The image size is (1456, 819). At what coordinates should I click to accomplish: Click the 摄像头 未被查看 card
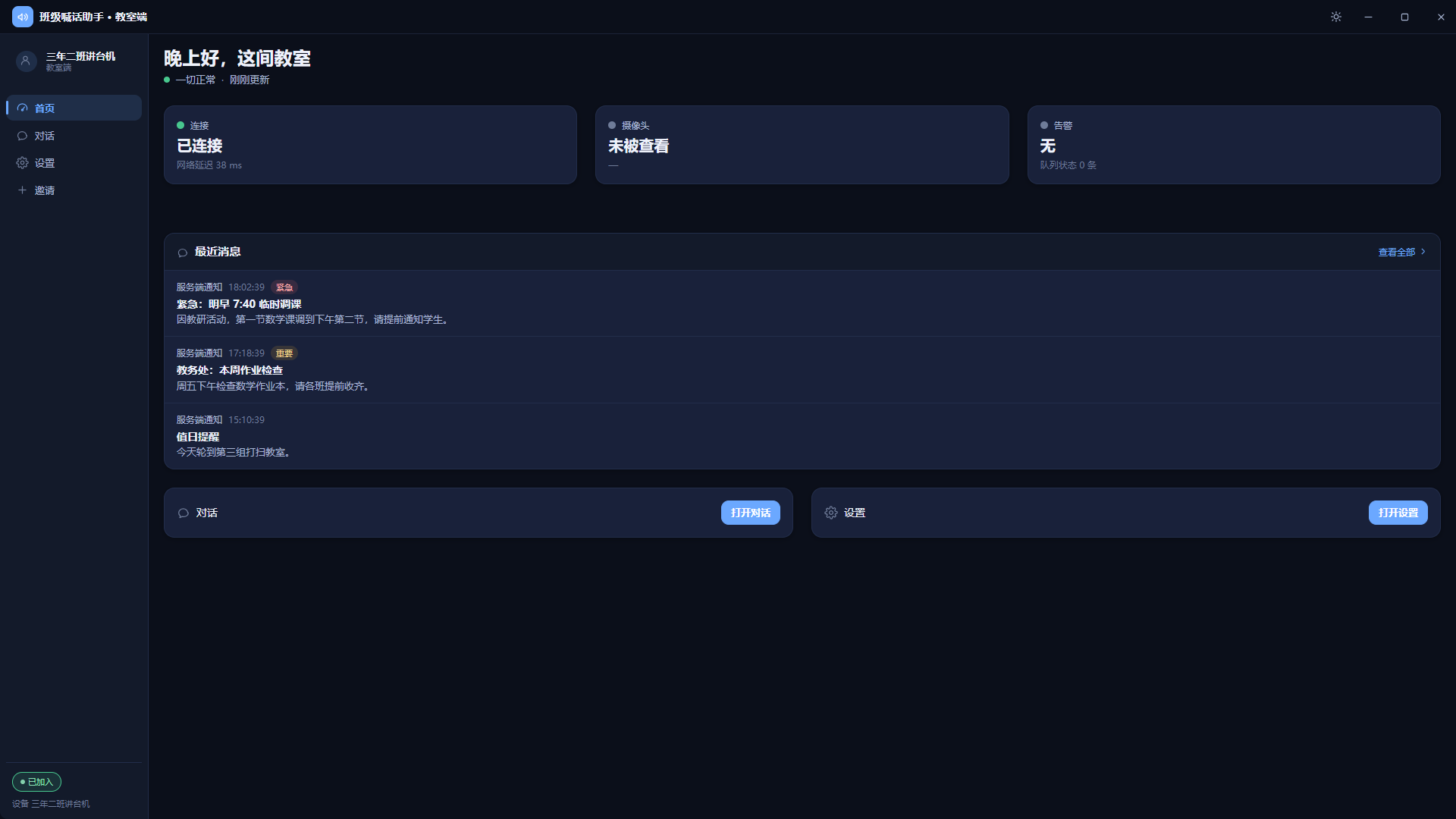coord(802,145)
